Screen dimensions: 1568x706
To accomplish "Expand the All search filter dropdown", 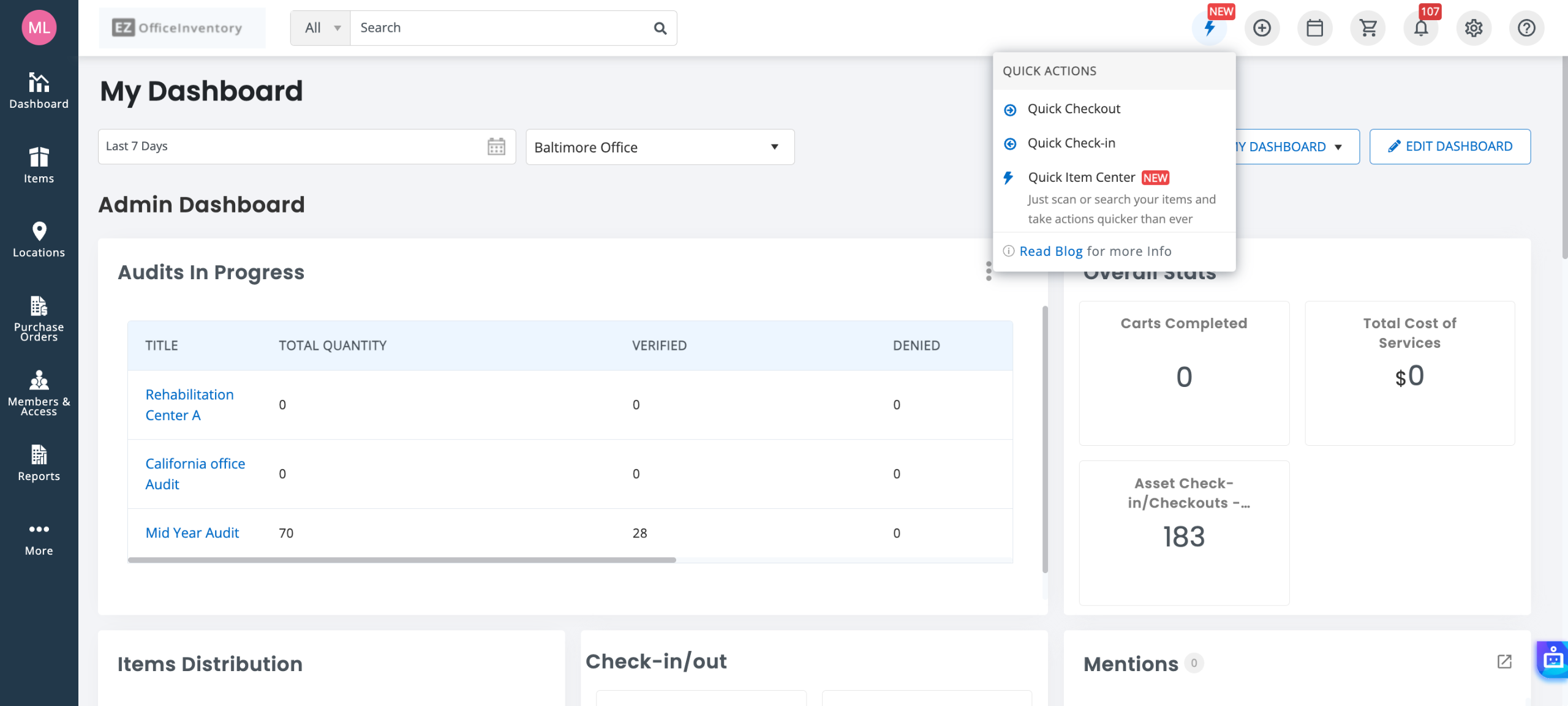I will [321, 28].
